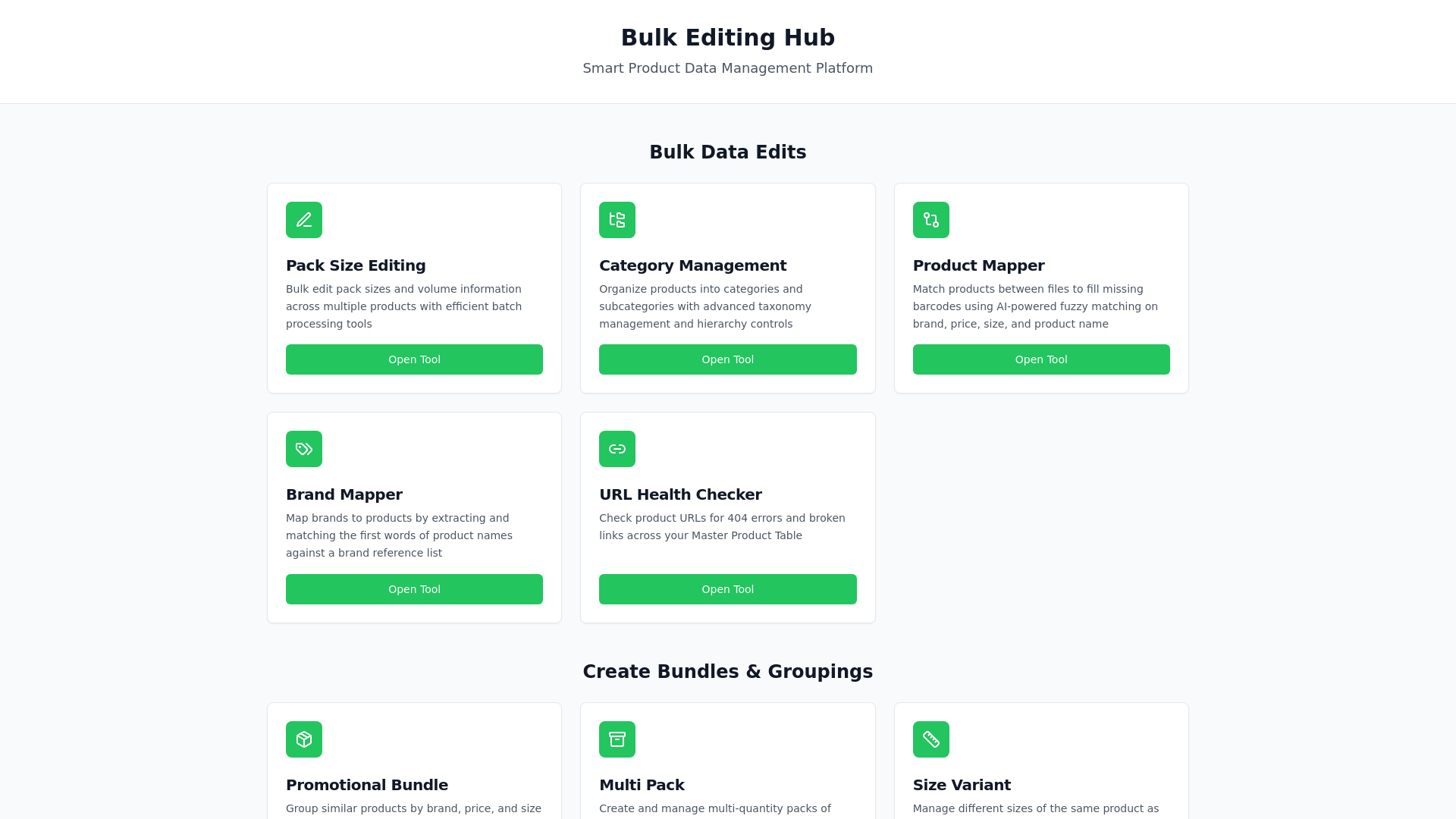
Task: Select the Pack Size Editing title
Action: (x=356, y=265)
